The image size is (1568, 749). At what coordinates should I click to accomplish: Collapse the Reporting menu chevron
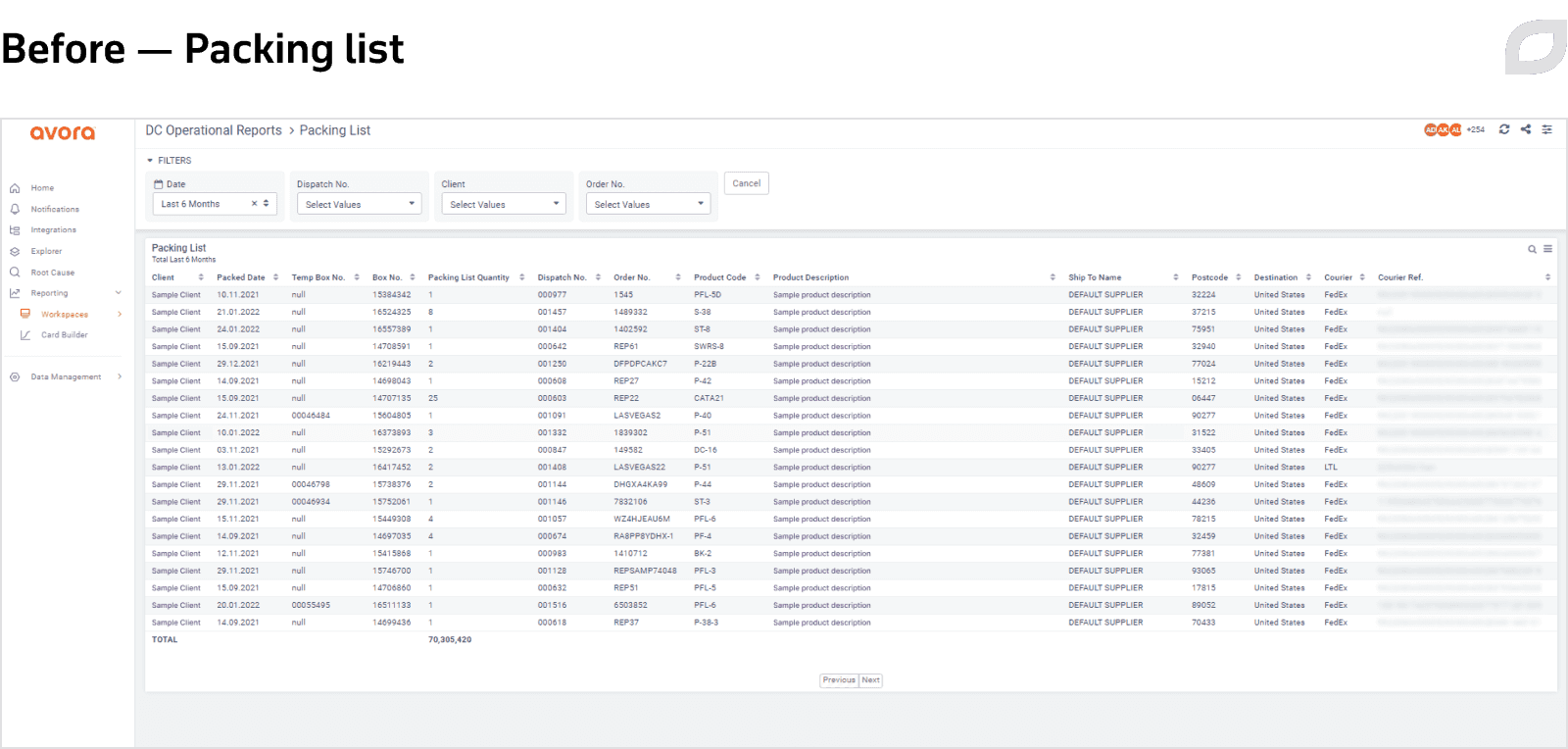tap(119, 293)
